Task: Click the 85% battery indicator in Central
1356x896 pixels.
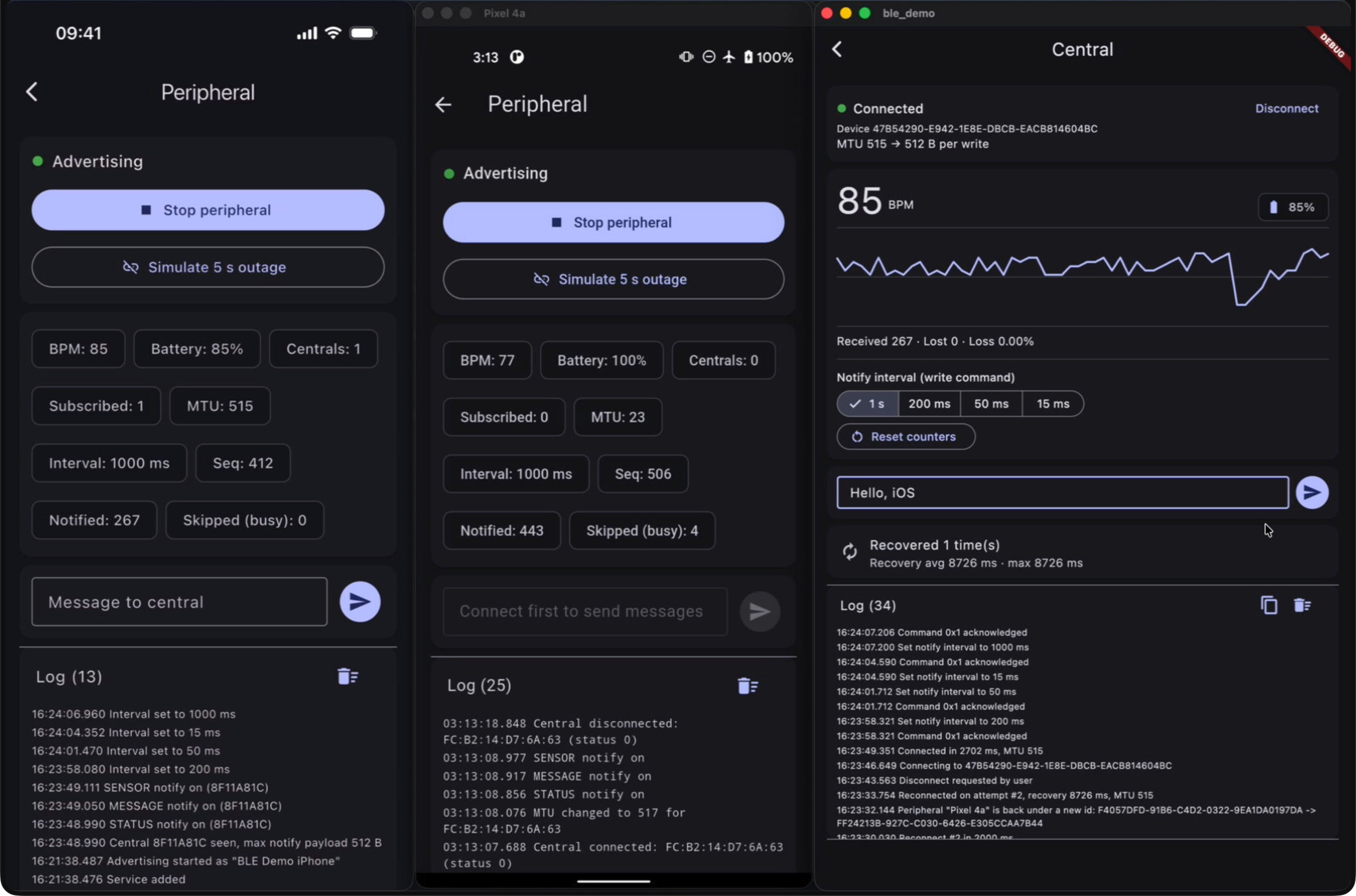Action: point(1293,207)
